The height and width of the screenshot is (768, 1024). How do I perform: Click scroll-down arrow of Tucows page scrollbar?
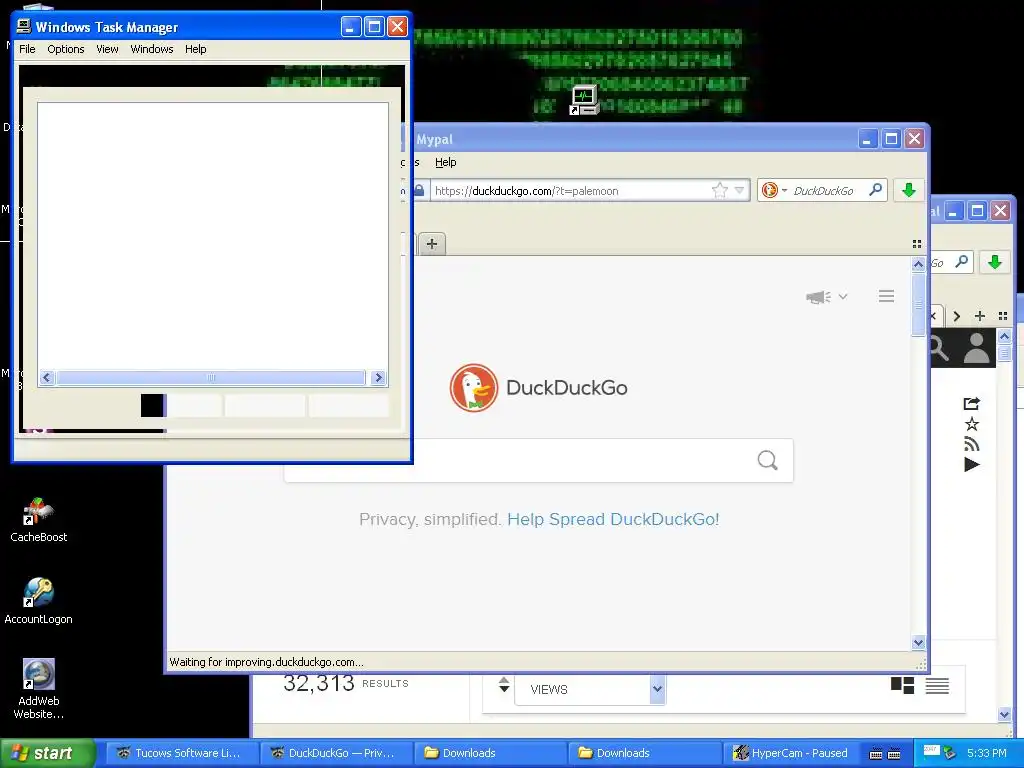[1004, 714]
